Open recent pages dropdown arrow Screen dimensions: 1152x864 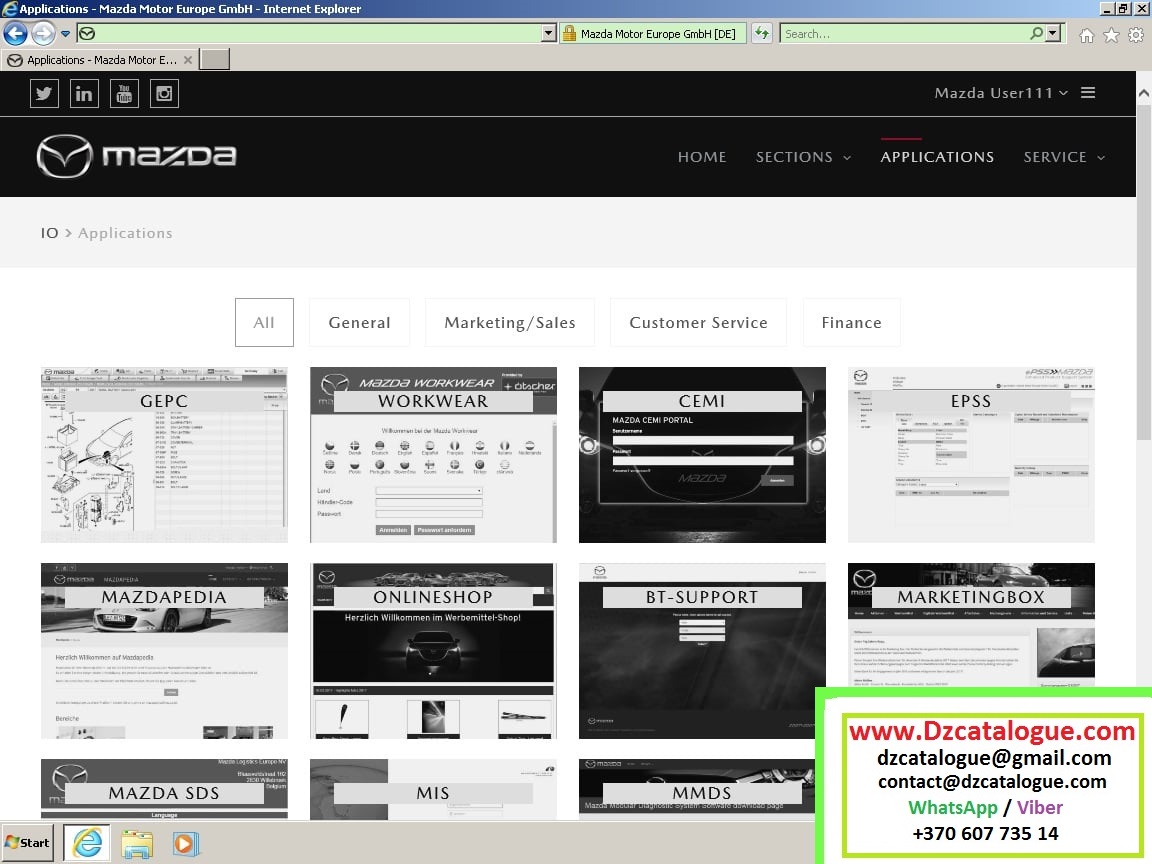tap(65, 34)
